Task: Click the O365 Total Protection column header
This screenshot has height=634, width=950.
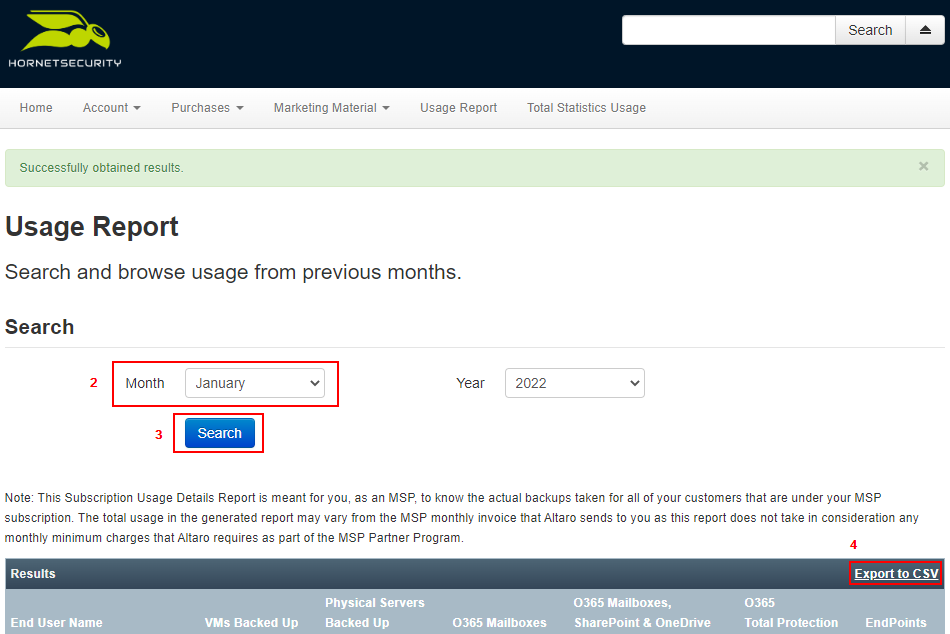Action: (791, 613)
